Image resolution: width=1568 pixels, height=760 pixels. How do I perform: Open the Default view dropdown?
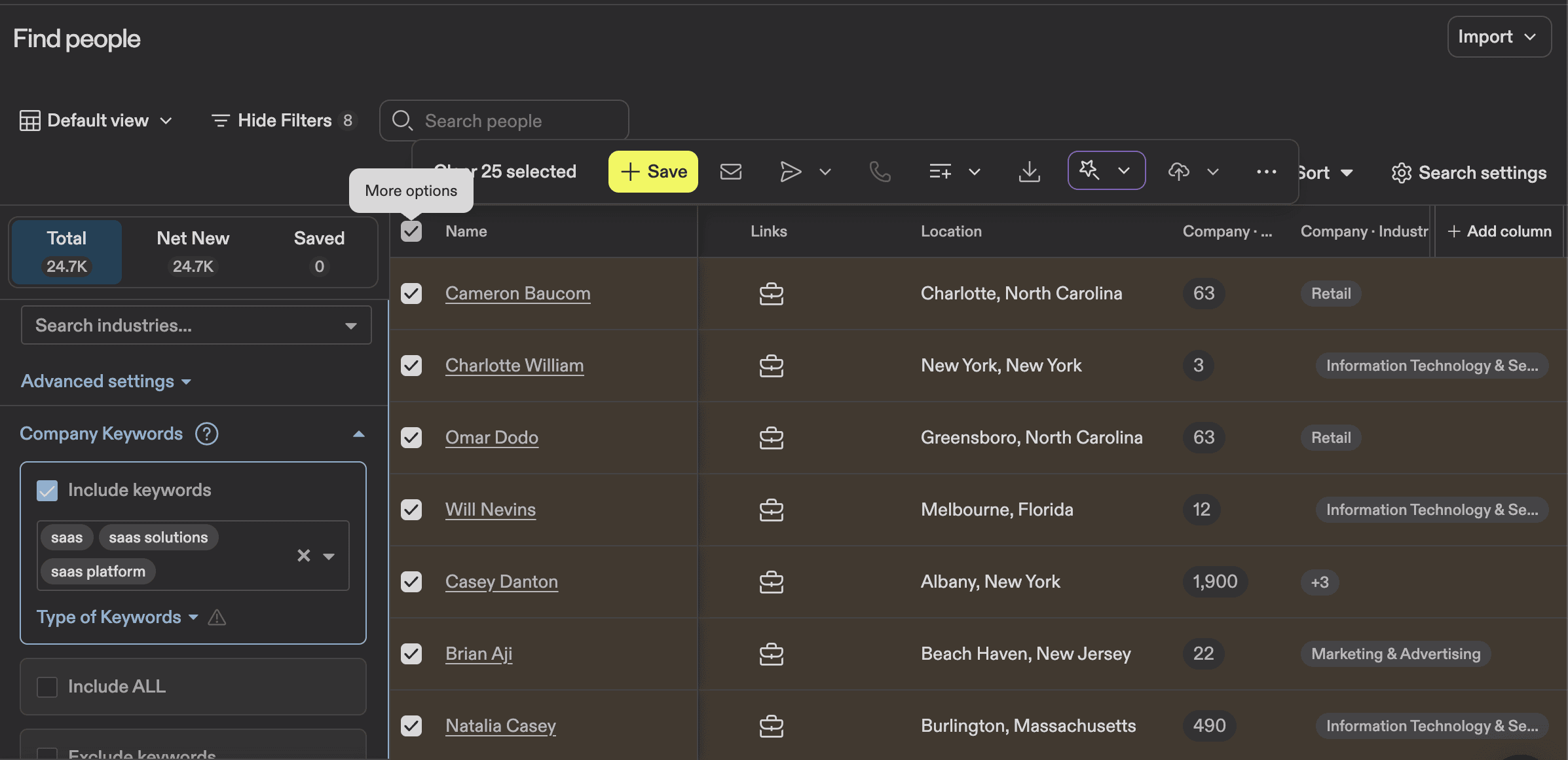pyautogui.click(x=96, y=120)
